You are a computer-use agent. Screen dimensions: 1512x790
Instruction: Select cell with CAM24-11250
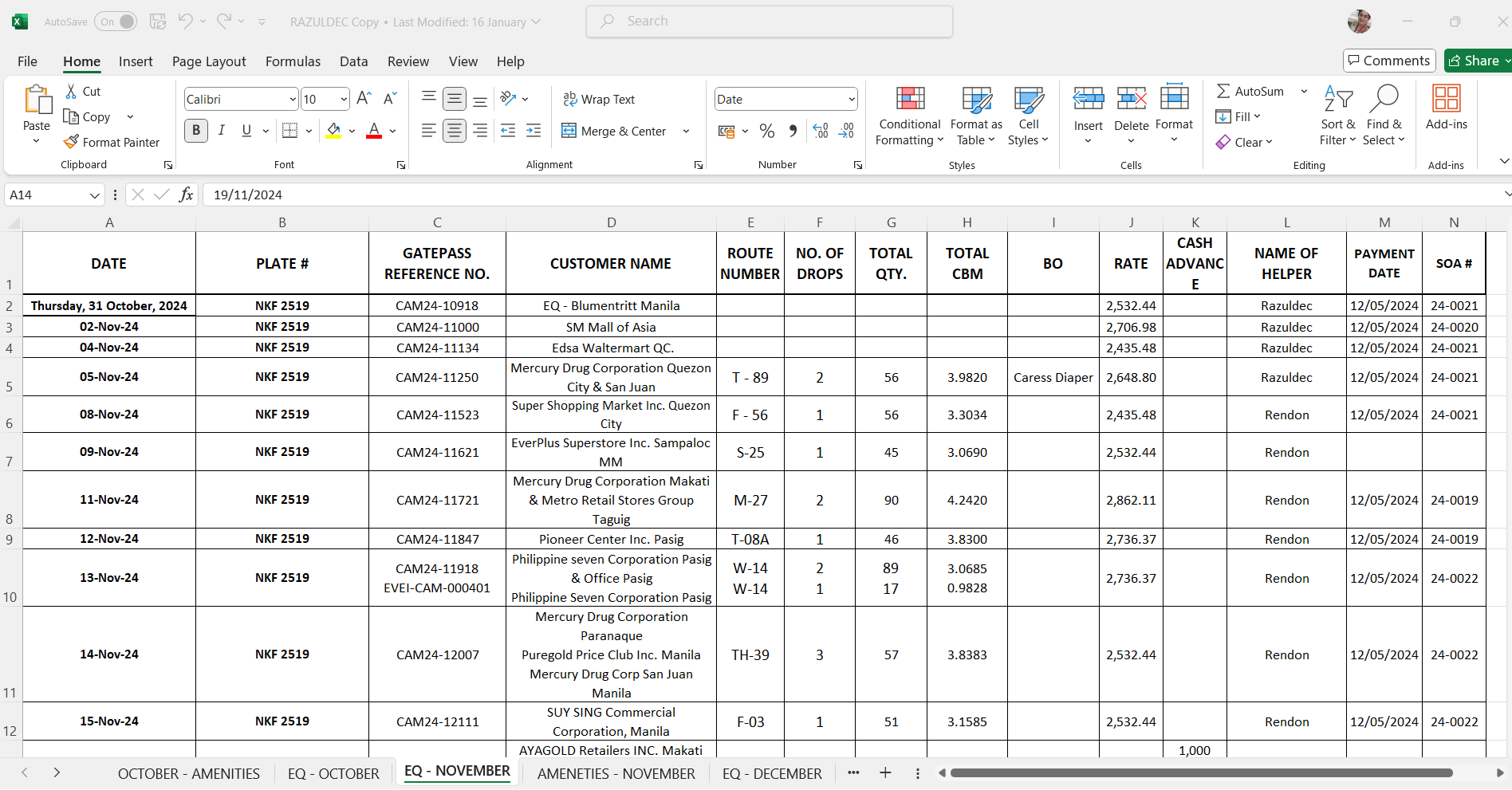pos(437,377)
